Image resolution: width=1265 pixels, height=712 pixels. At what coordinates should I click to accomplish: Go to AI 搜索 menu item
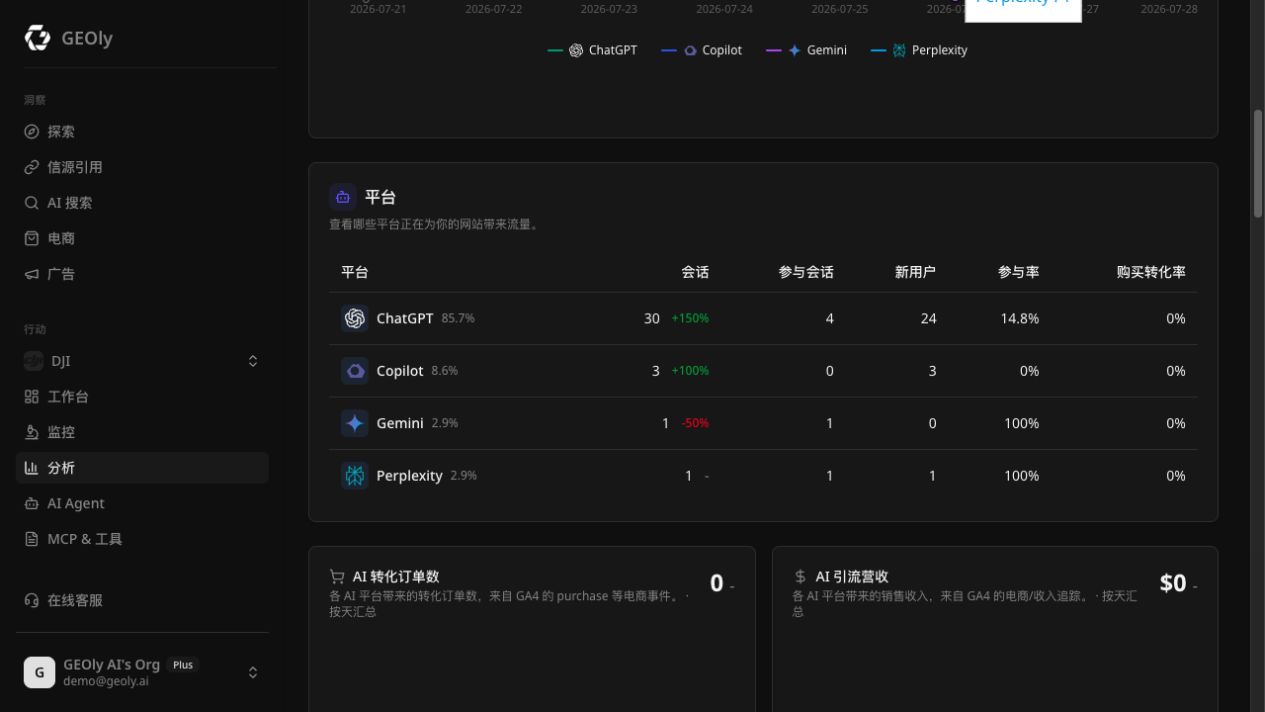pos(142,203)
